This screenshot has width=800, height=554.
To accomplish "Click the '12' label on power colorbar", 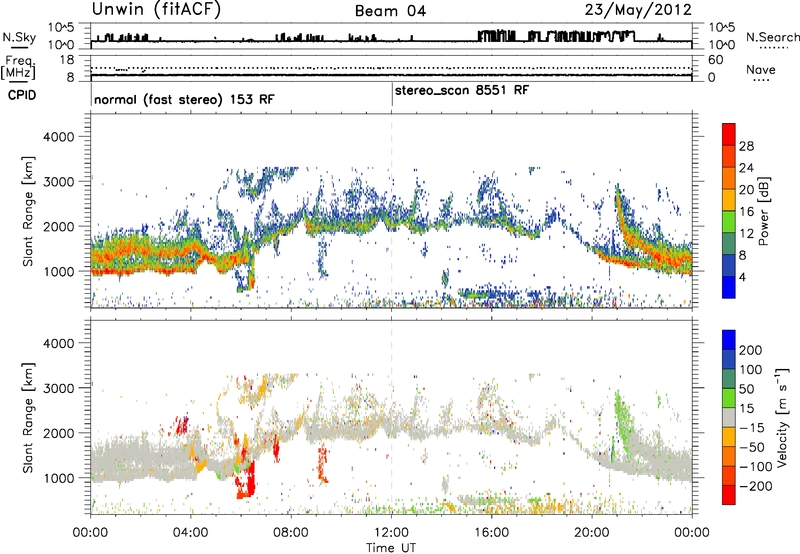I will [x=746, y=234].
